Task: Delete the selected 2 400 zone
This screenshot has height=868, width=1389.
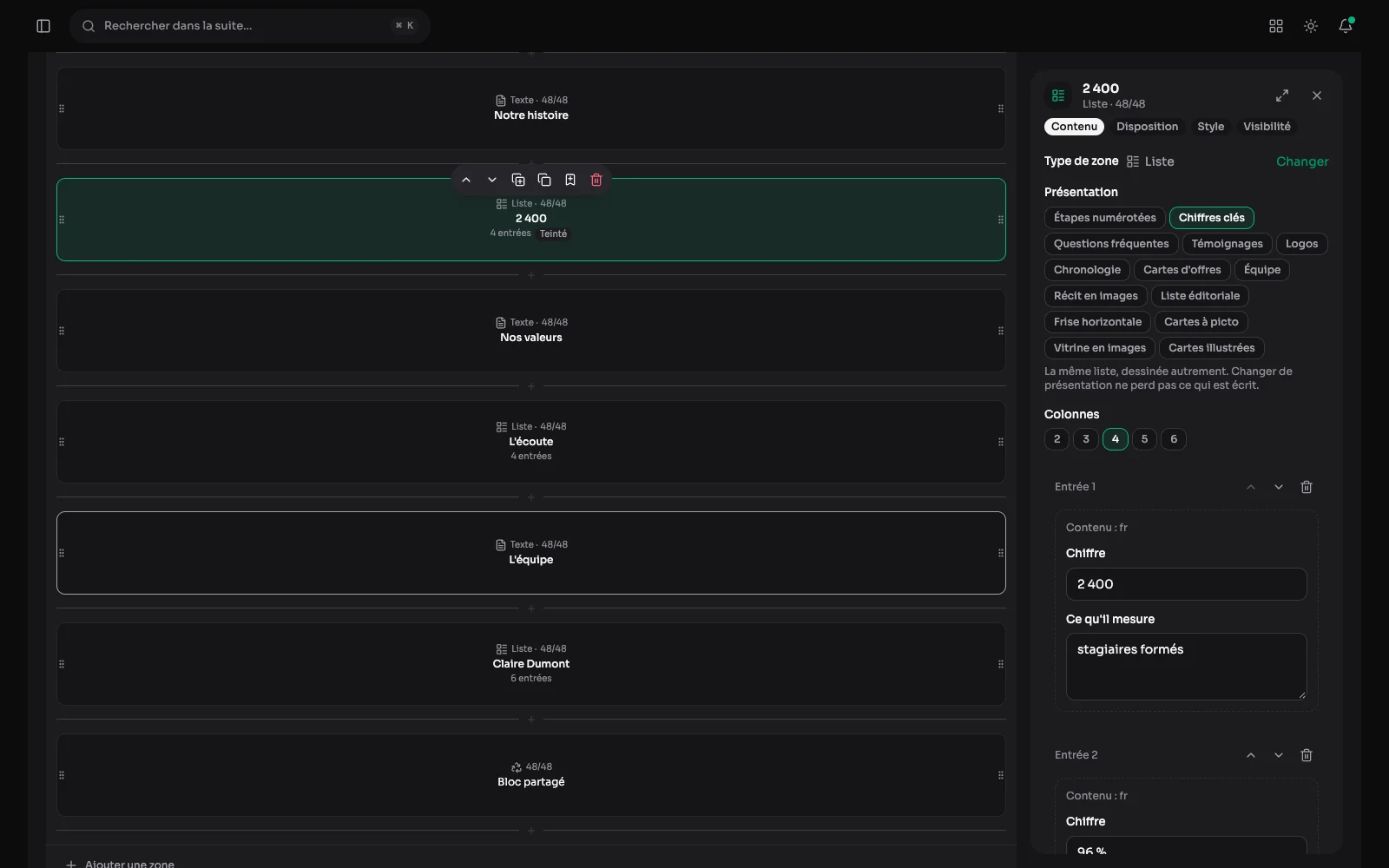Action: pos(596,180)
